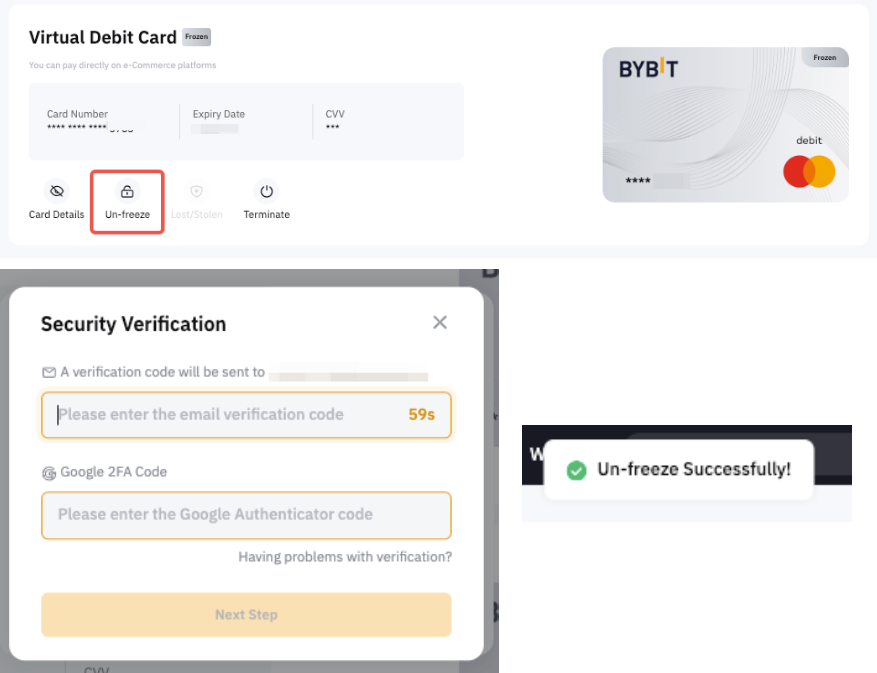Click the BYBIT logo on the card
Image resolution: width=877 pixels, height=673 pixels.
tap(648, 69)
